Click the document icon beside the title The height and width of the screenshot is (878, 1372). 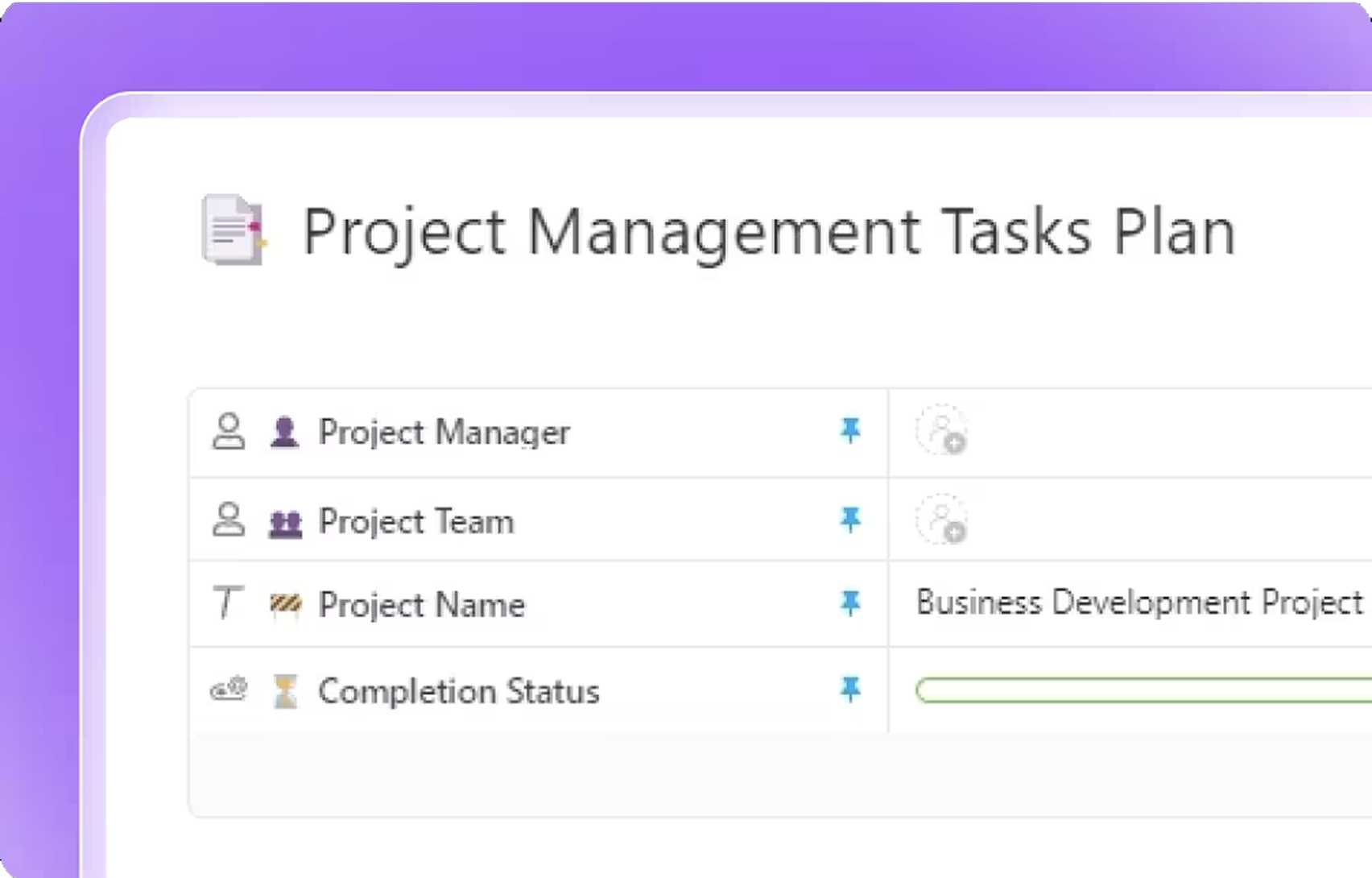[x=233, y=230]
